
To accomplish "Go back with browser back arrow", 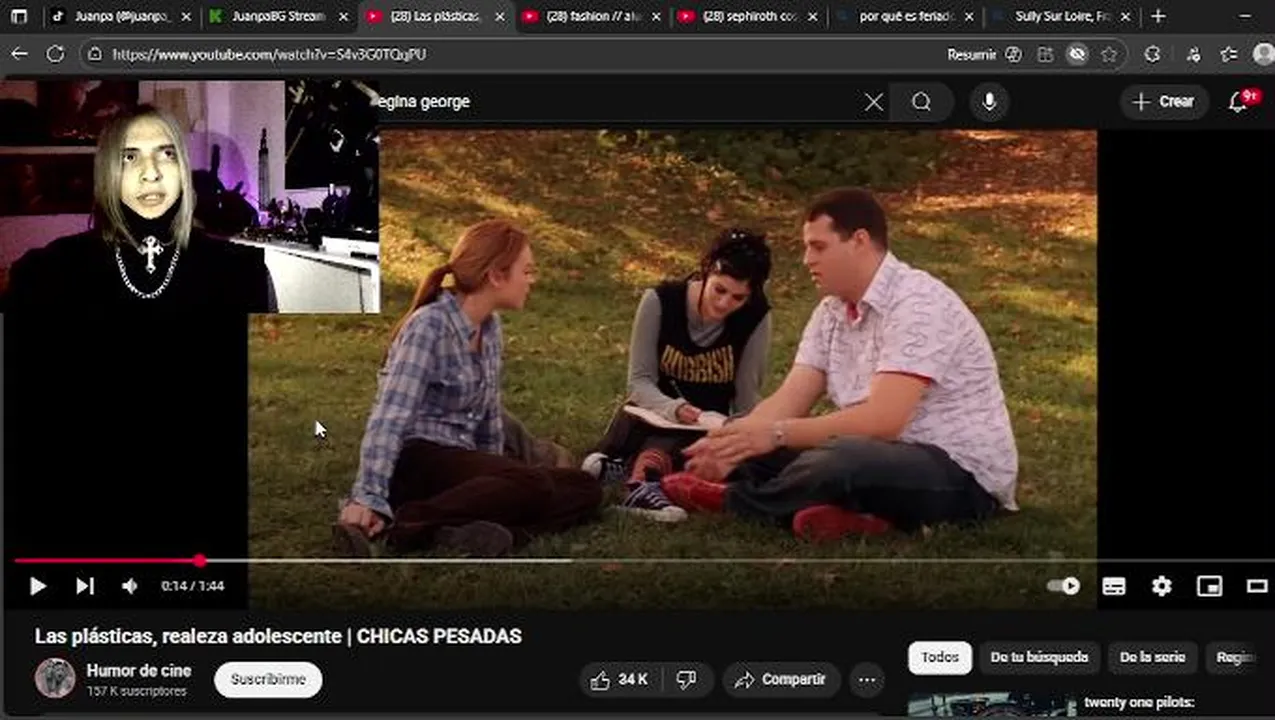I will 19,54.
